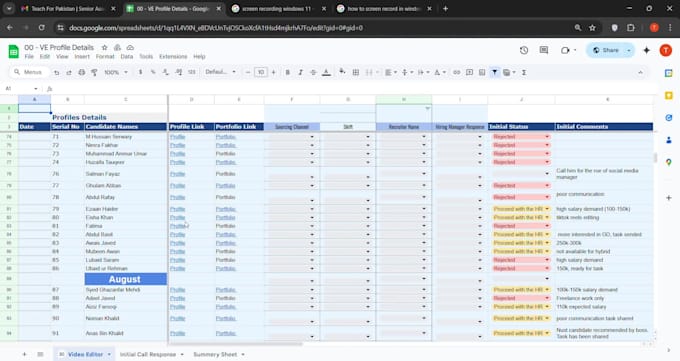
Task: Increase font size with plus button
Action: (x=273, y=72)
